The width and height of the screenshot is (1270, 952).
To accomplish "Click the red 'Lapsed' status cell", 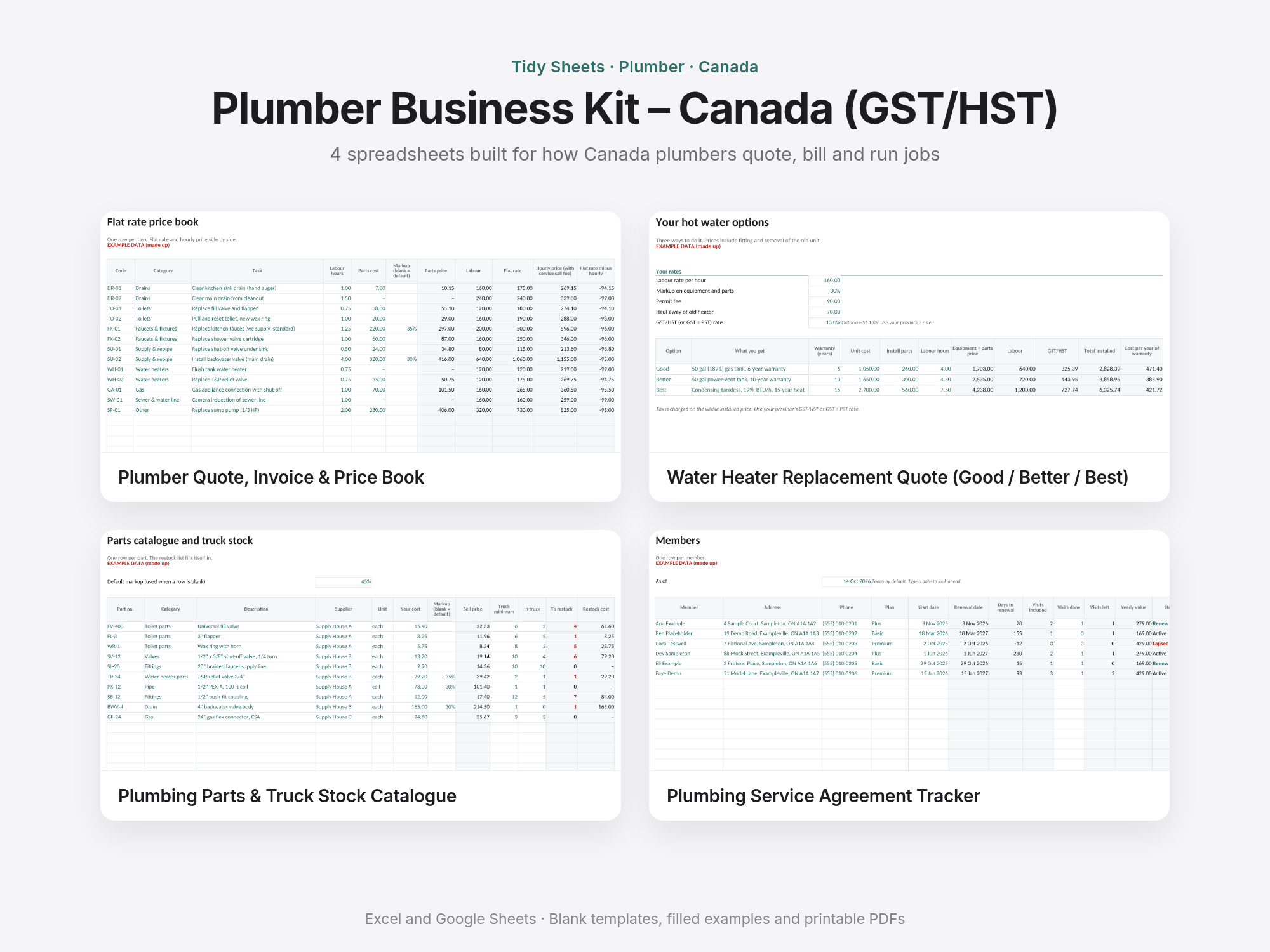I will click(1161, 644).
